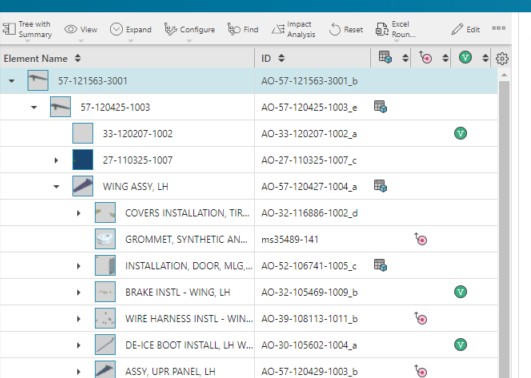Click the pink target icon in the ASSY, UPR PANEL row
The height and width of the screenshot is (378, 531).
click(421, 371)
